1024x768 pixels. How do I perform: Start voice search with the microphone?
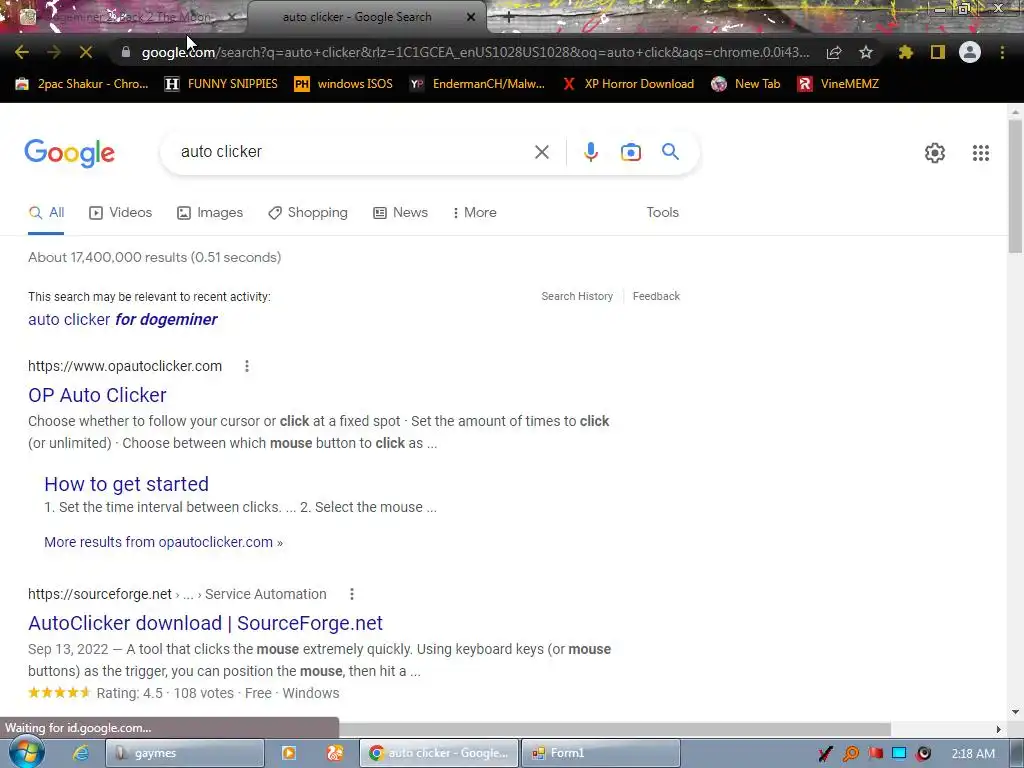590,152
